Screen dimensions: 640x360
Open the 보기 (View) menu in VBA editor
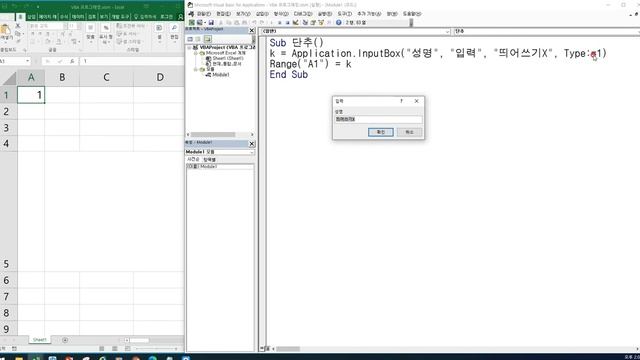(243, 14)
